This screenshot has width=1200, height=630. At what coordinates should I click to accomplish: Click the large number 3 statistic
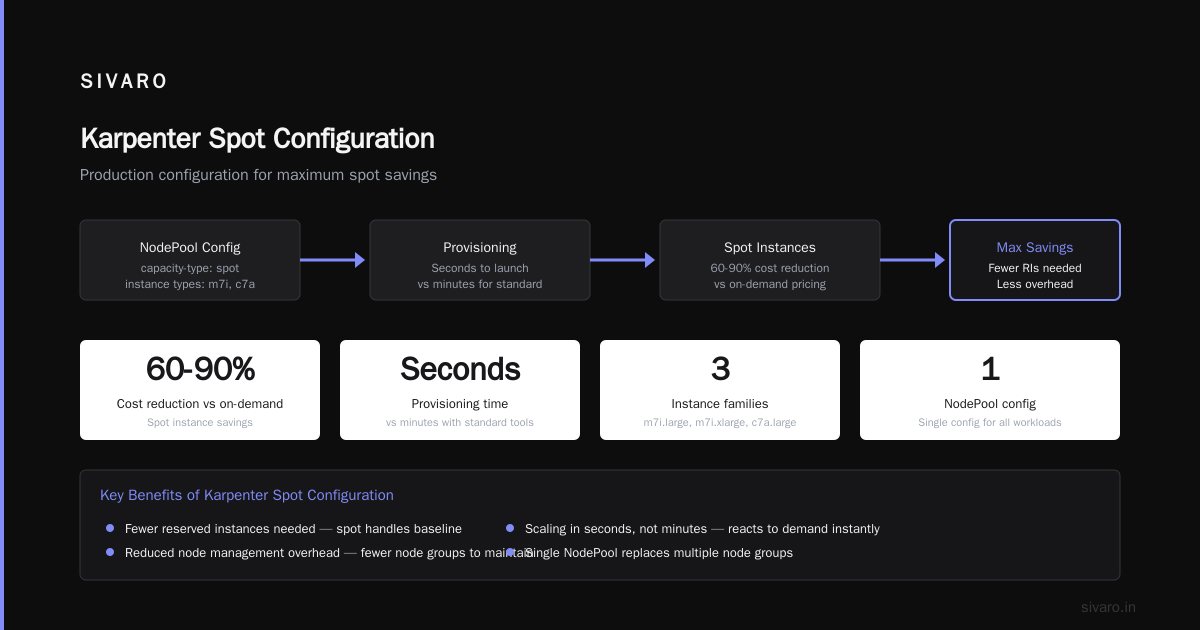[720, 369]
